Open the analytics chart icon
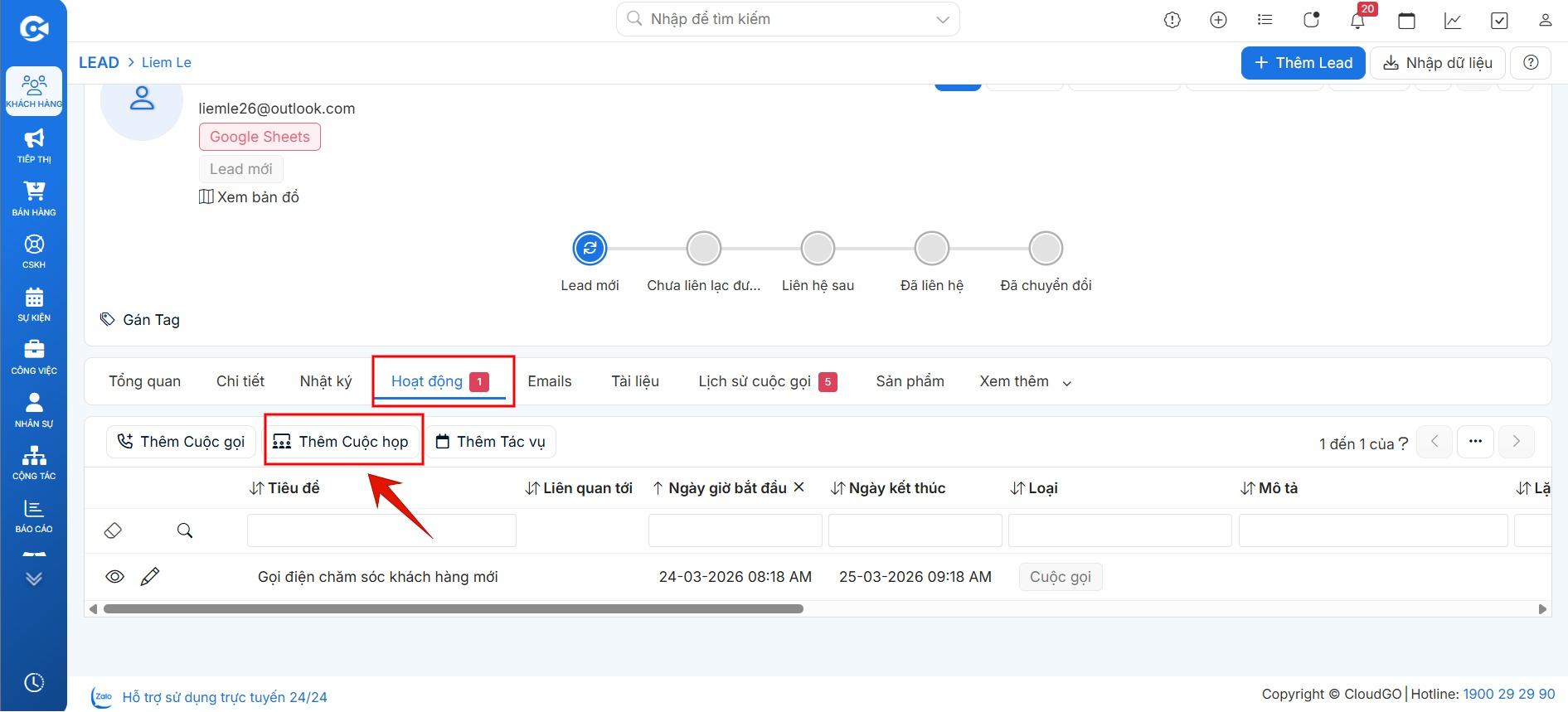Screen dimensions: 1568x712 (x=1453, y=21)
